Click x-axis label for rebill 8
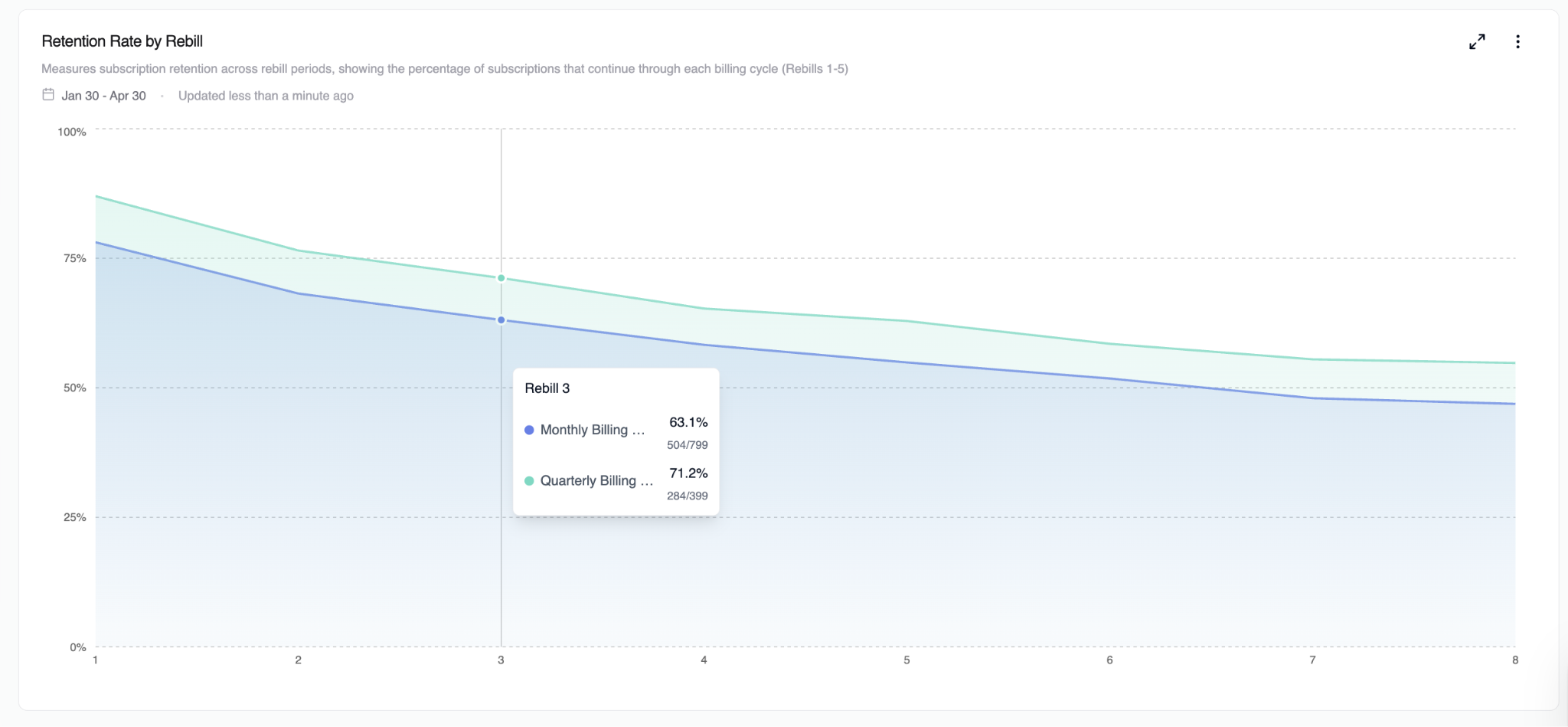 1515,660
